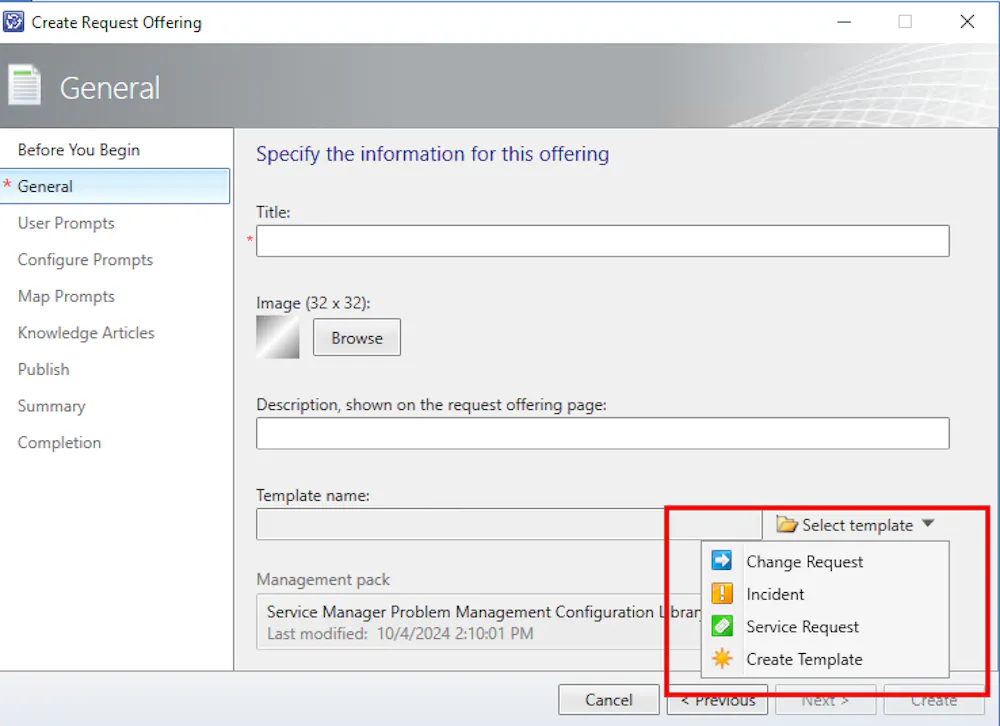1000x726 pixels.
Task: Go back with the Previous button
Action: [x=717, y=700]
